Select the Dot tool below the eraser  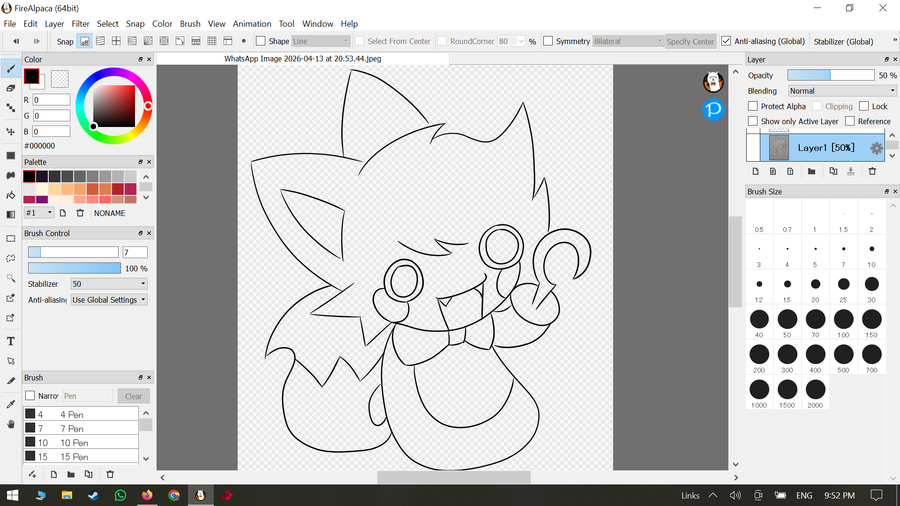pyautogui.click(x=10, y=108)
